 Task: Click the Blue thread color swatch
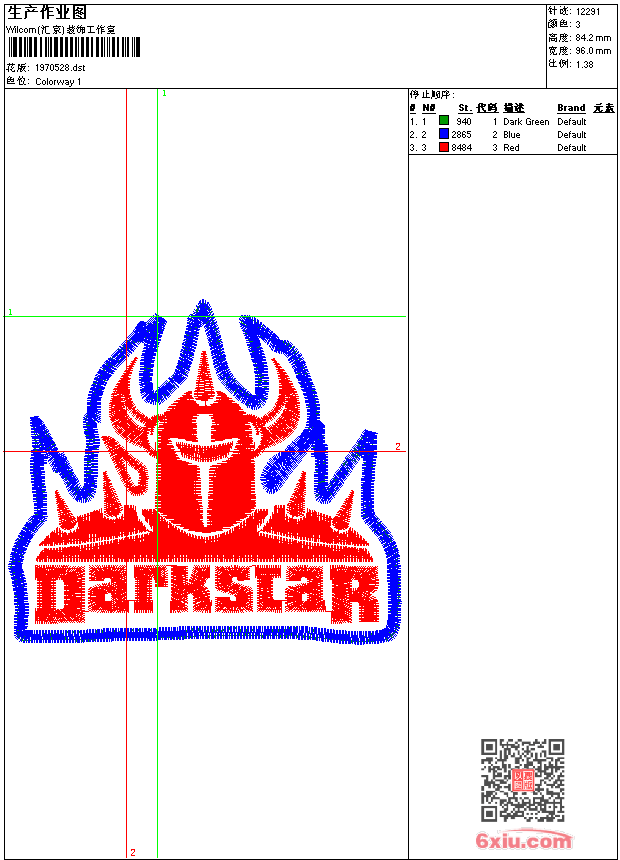click(444, 134)
